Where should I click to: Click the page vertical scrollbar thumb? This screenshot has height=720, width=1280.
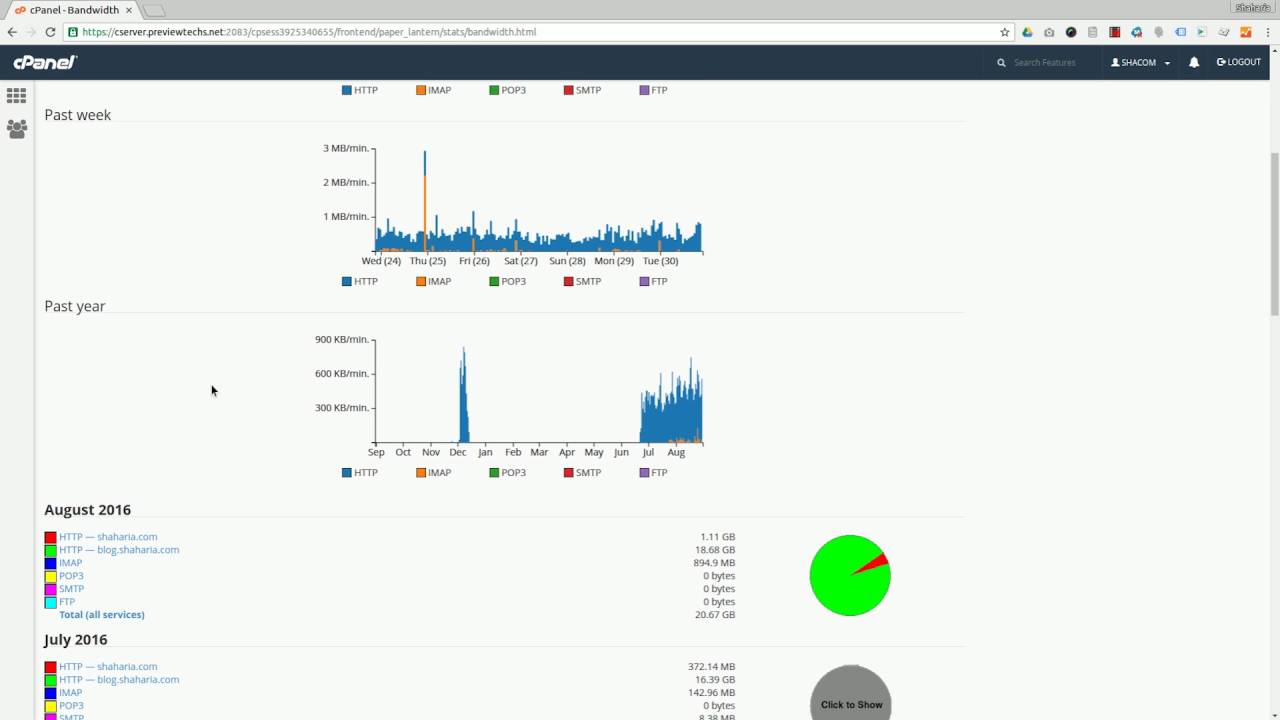tap(1274, 235)
